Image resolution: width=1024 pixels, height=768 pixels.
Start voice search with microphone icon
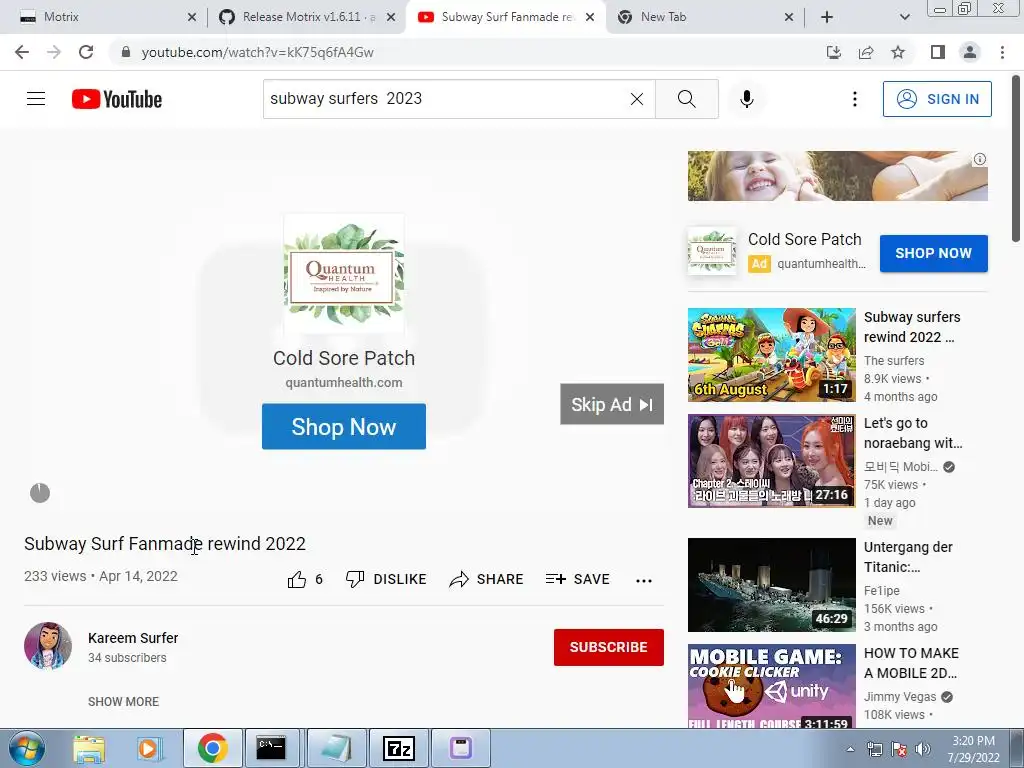click(746, 99)
